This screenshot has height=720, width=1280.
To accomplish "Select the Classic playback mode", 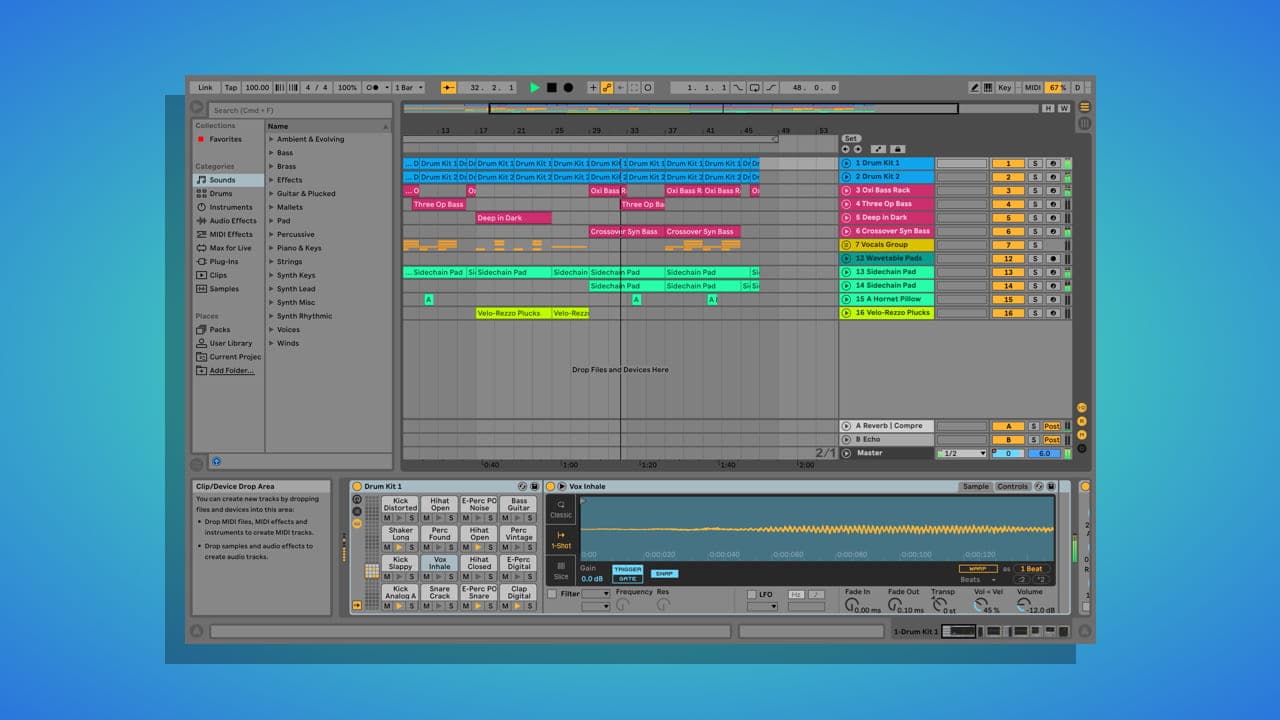I will tap(561, 509).
